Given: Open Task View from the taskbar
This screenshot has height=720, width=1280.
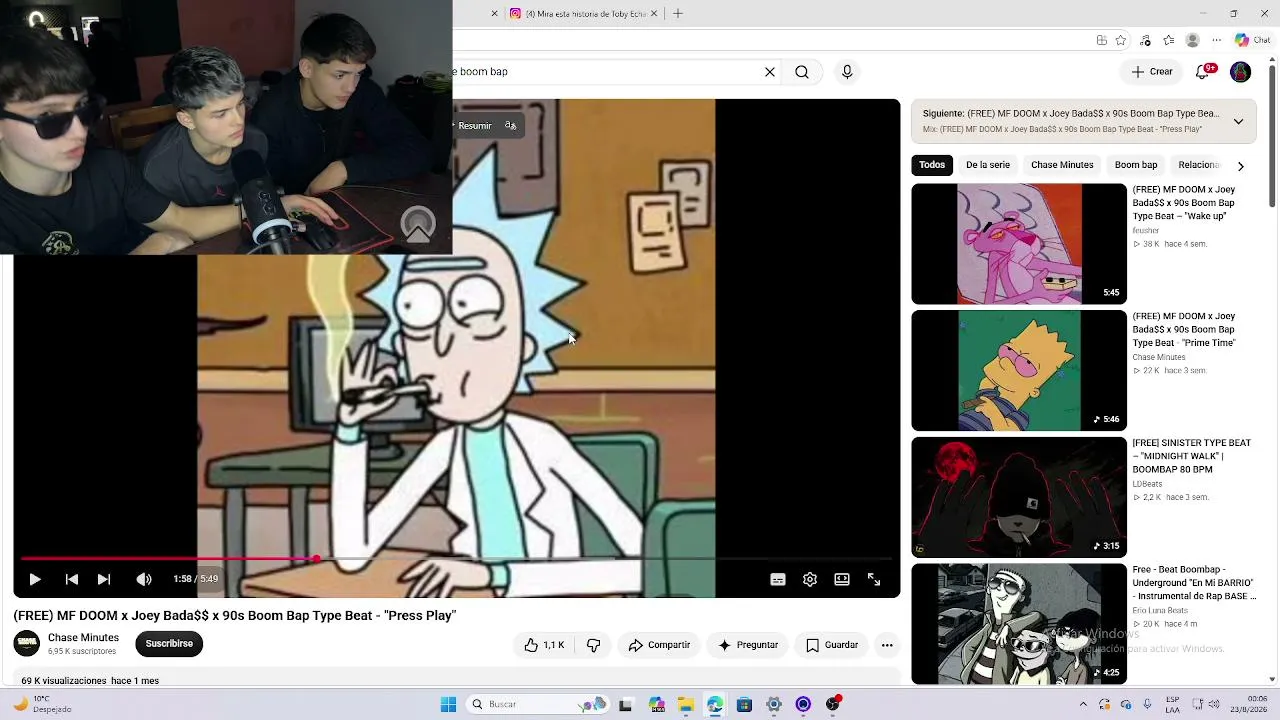Looking at the screenshot, I should click(625, 705).
